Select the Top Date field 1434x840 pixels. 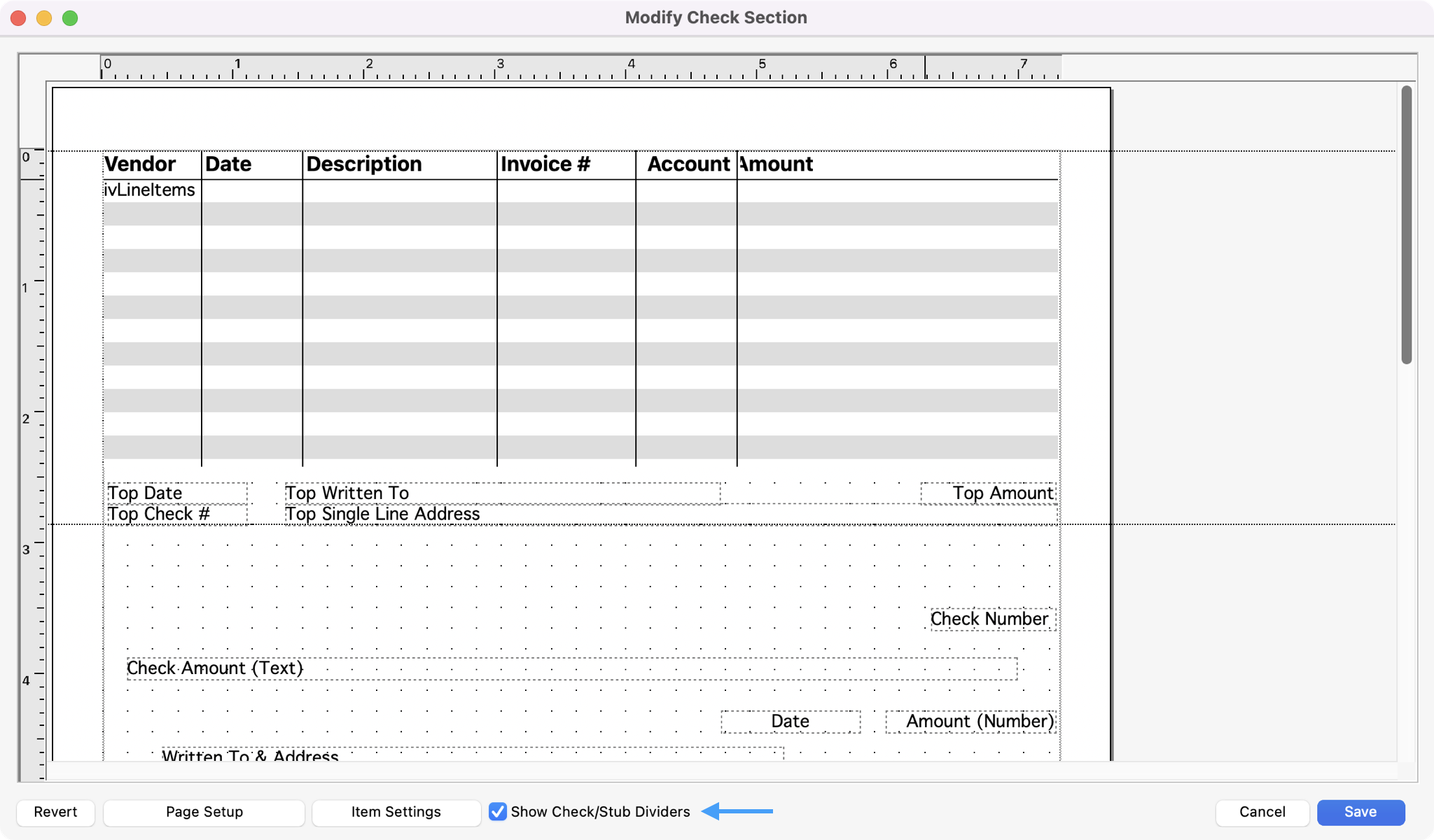click(x=176, y=493)
